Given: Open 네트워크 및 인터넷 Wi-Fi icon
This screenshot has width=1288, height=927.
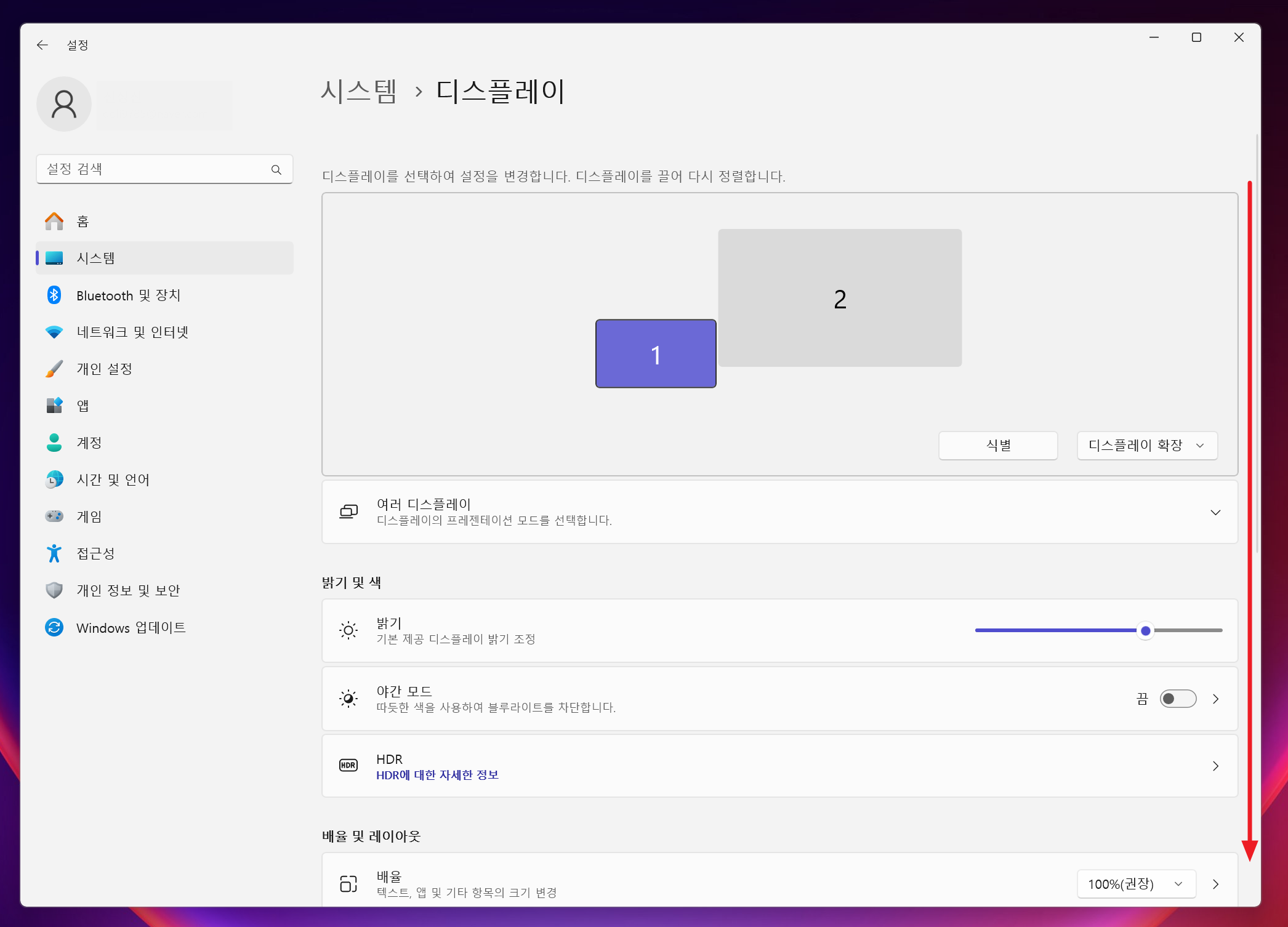Looking at the screenshot, I should 54,332.
